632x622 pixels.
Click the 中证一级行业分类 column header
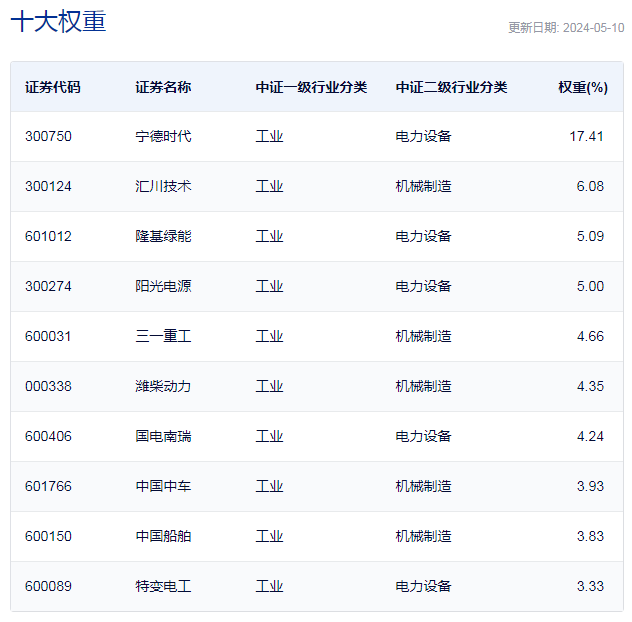coord(311,87)
